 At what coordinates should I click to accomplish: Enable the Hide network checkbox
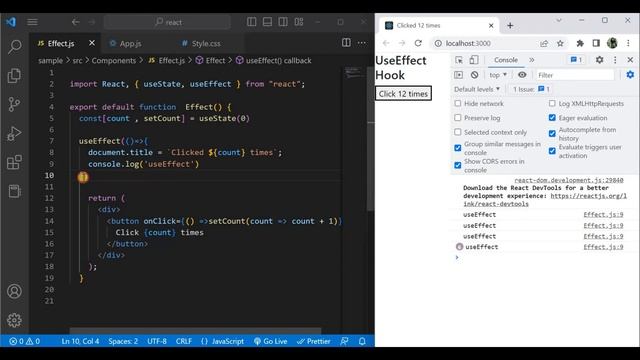[458, 104]
